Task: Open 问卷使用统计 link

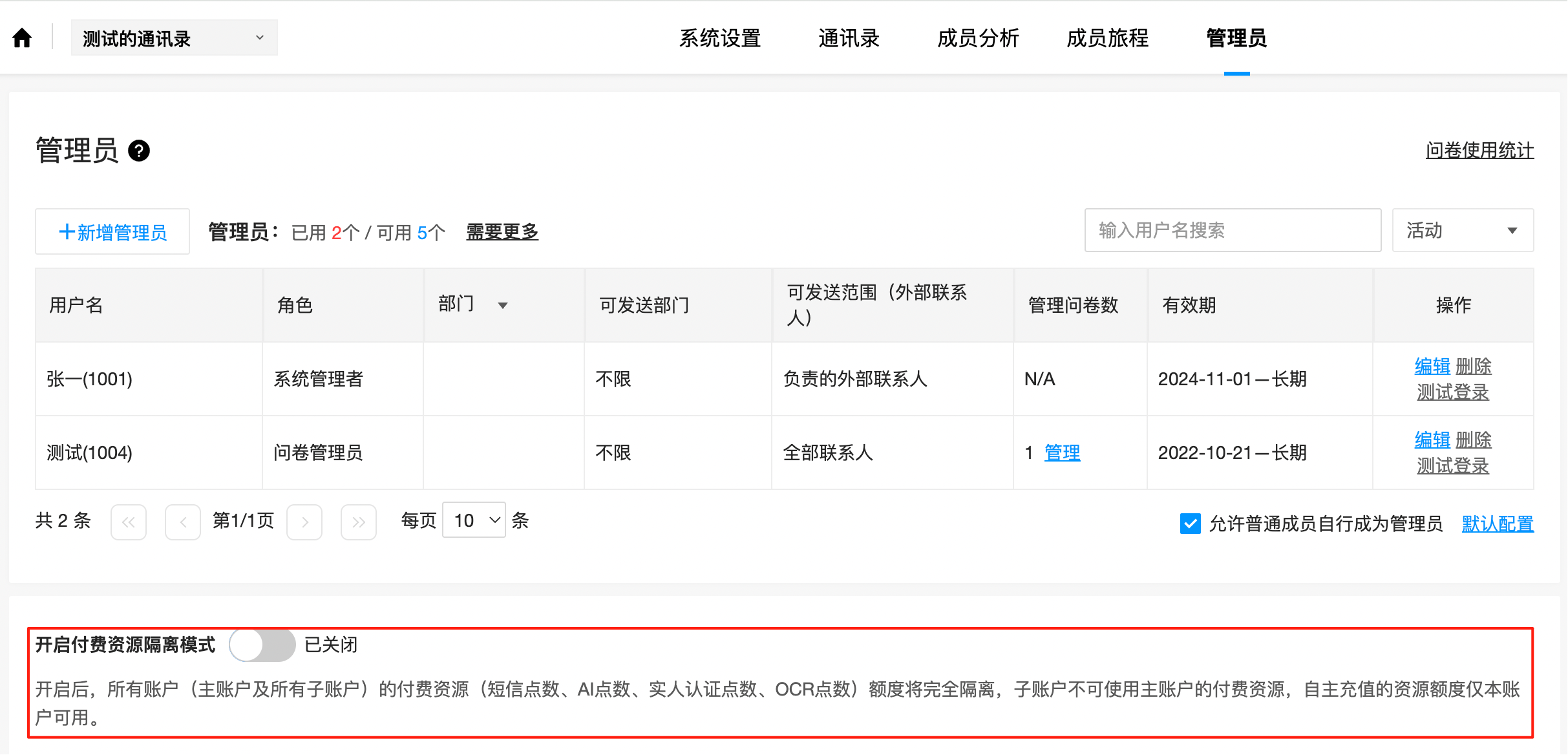Action: pos(1479,151)
